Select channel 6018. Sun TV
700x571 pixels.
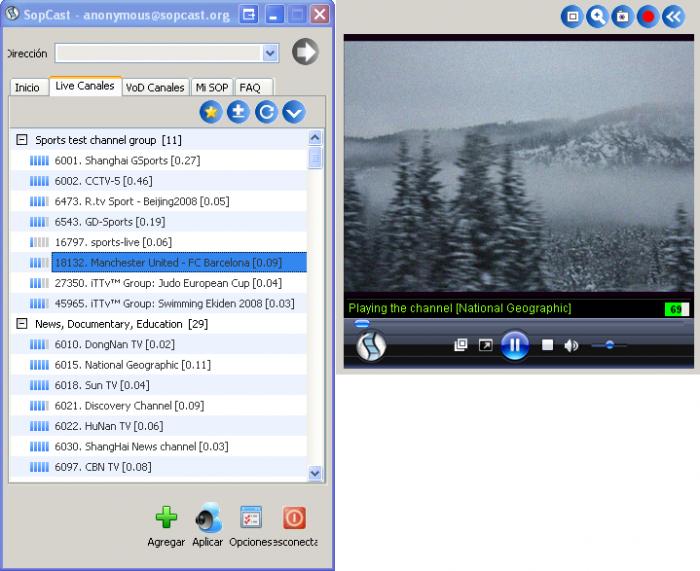click(x=158, y=385)
